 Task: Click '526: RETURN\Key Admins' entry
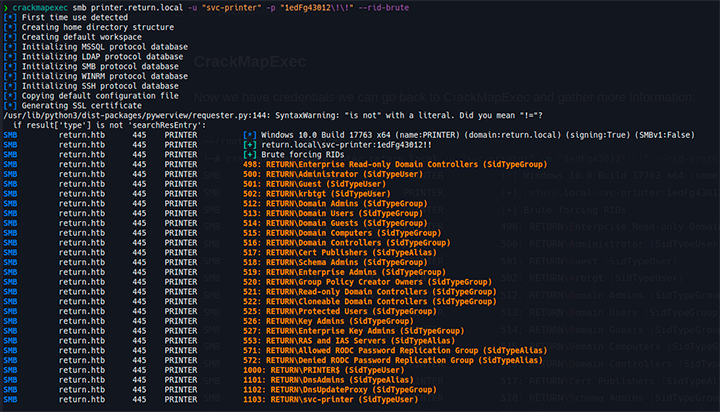pyautogui.click(x=328, y=321)
